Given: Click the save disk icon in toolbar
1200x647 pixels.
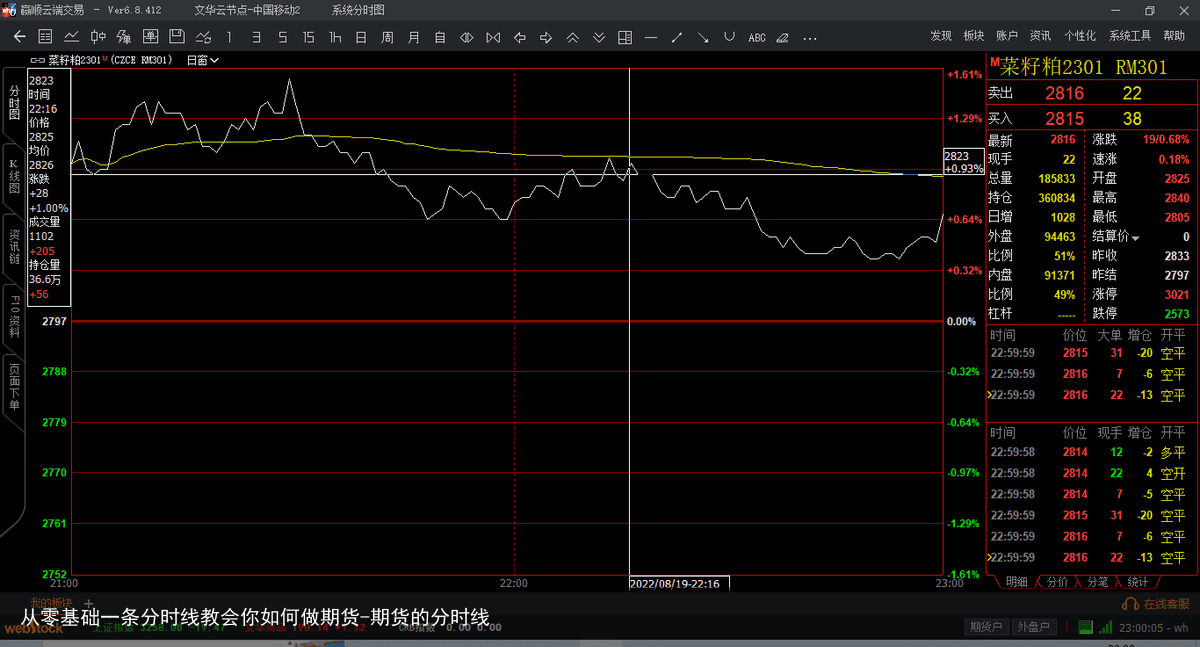Looking at the screenshot, I should 177,37.
